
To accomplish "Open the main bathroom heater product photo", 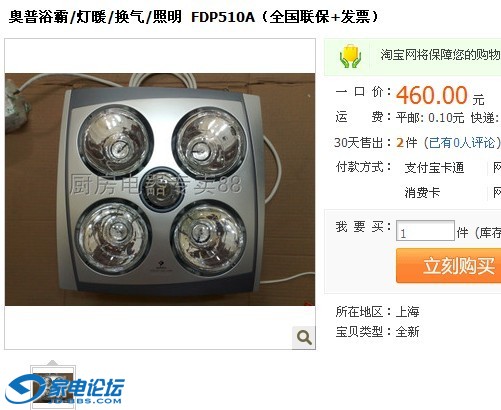I will pyautogui.click(x=160, y=189).
